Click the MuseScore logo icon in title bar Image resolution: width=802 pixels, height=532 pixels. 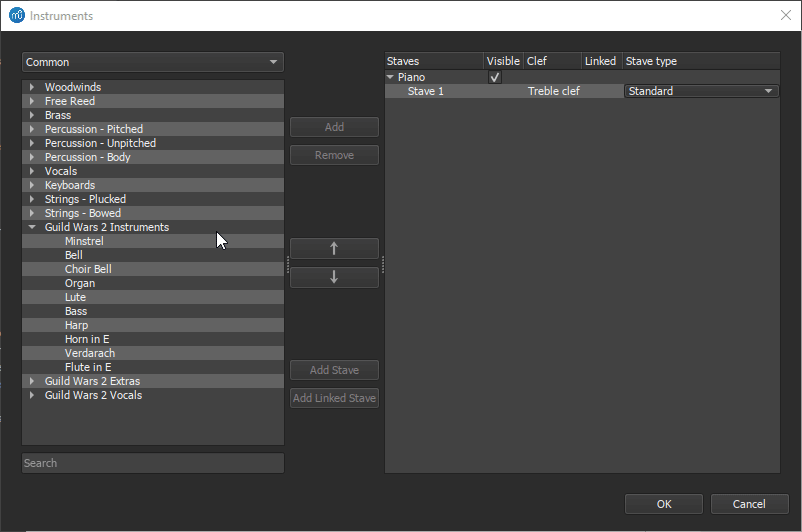(x=17, y=15)
